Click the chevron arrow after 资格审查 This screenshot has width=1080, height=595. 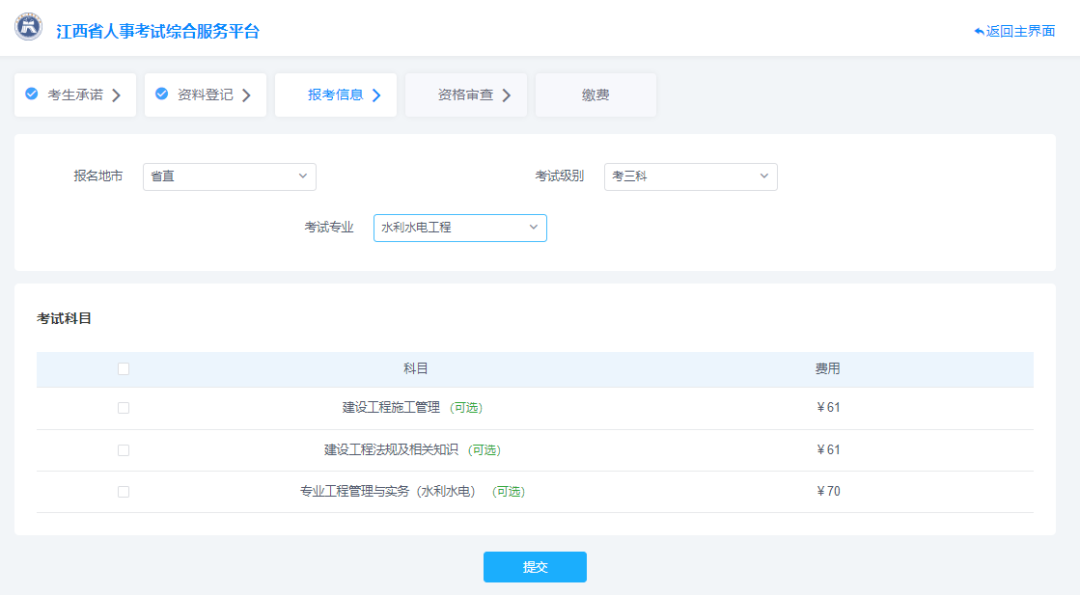[507, 95]
